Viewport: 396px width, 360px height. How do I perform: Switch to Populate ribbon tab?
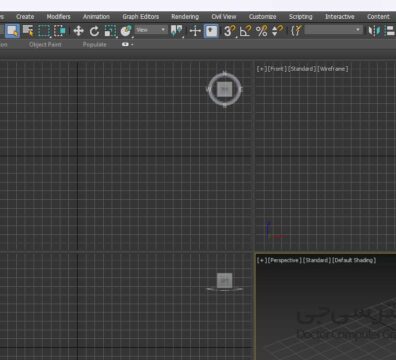click(x=94, y=44)
